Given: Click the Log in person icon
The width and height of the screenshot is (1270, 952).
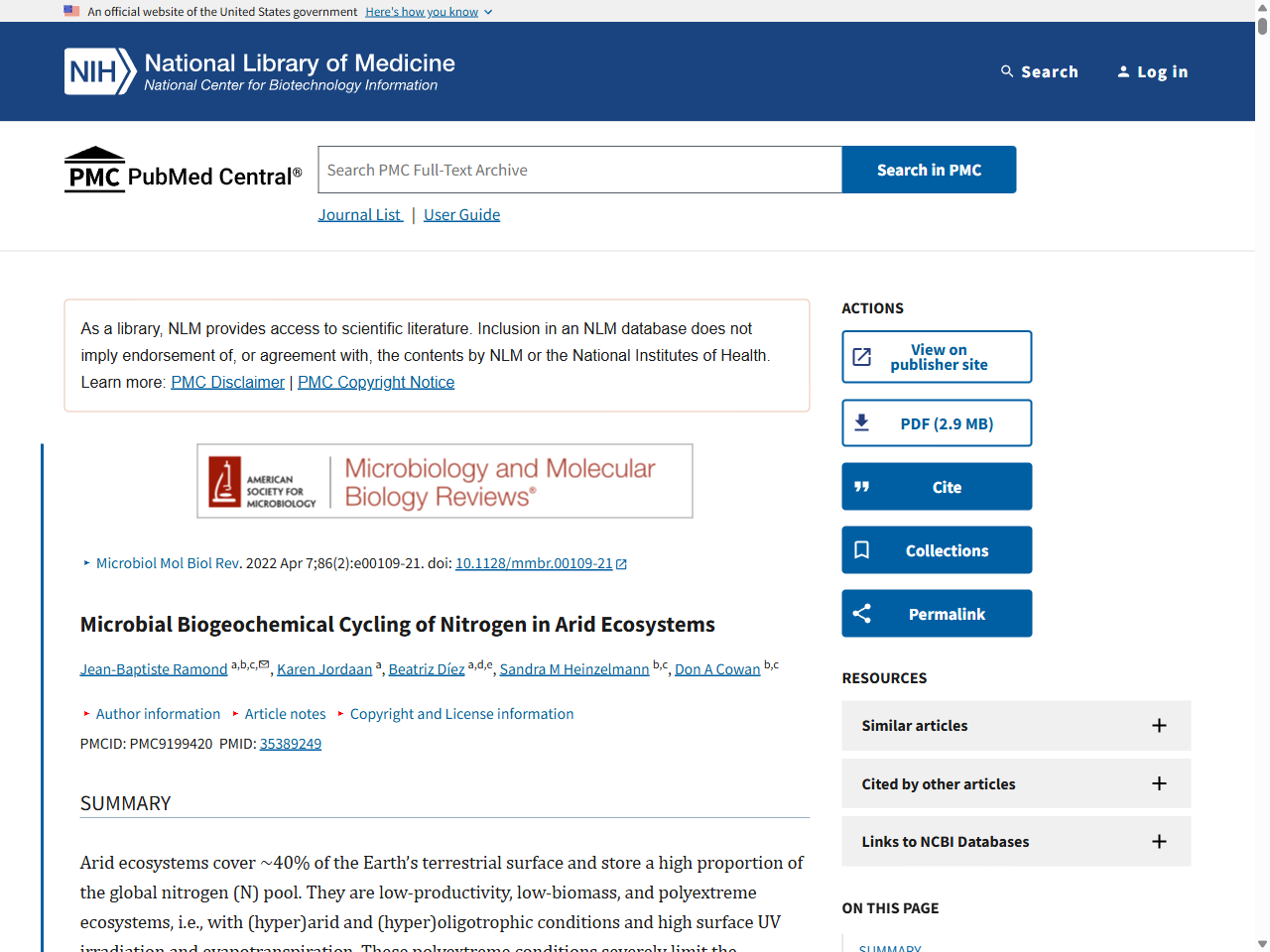Looking at the screenshot, I should [1123, 70].
